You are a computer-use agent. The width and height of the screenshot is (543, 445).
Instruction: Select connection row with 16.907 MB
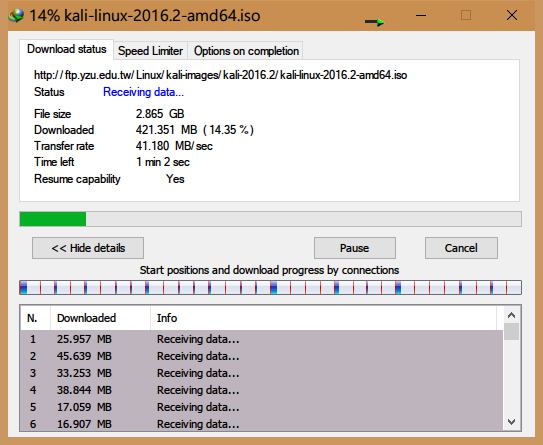261,423
